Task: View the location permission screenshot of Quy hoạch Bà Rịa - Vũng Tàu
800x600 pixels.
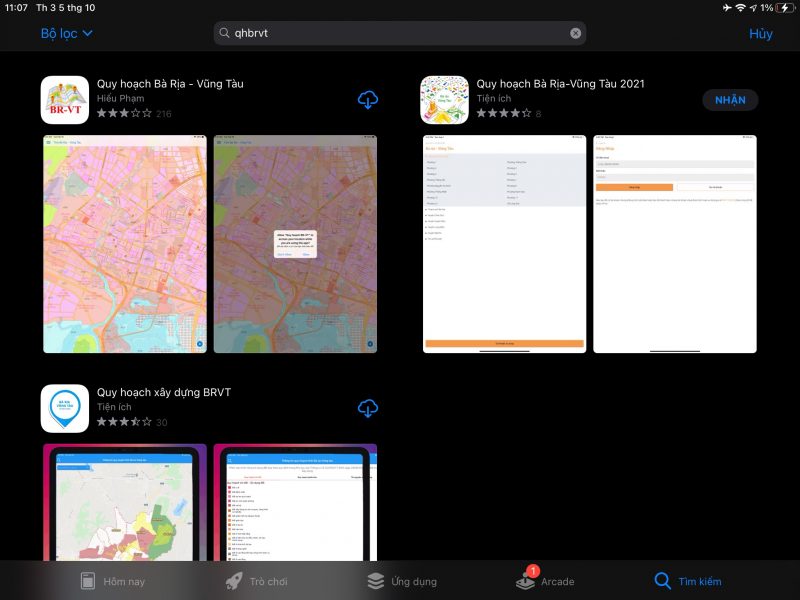Action: [295, 244]
